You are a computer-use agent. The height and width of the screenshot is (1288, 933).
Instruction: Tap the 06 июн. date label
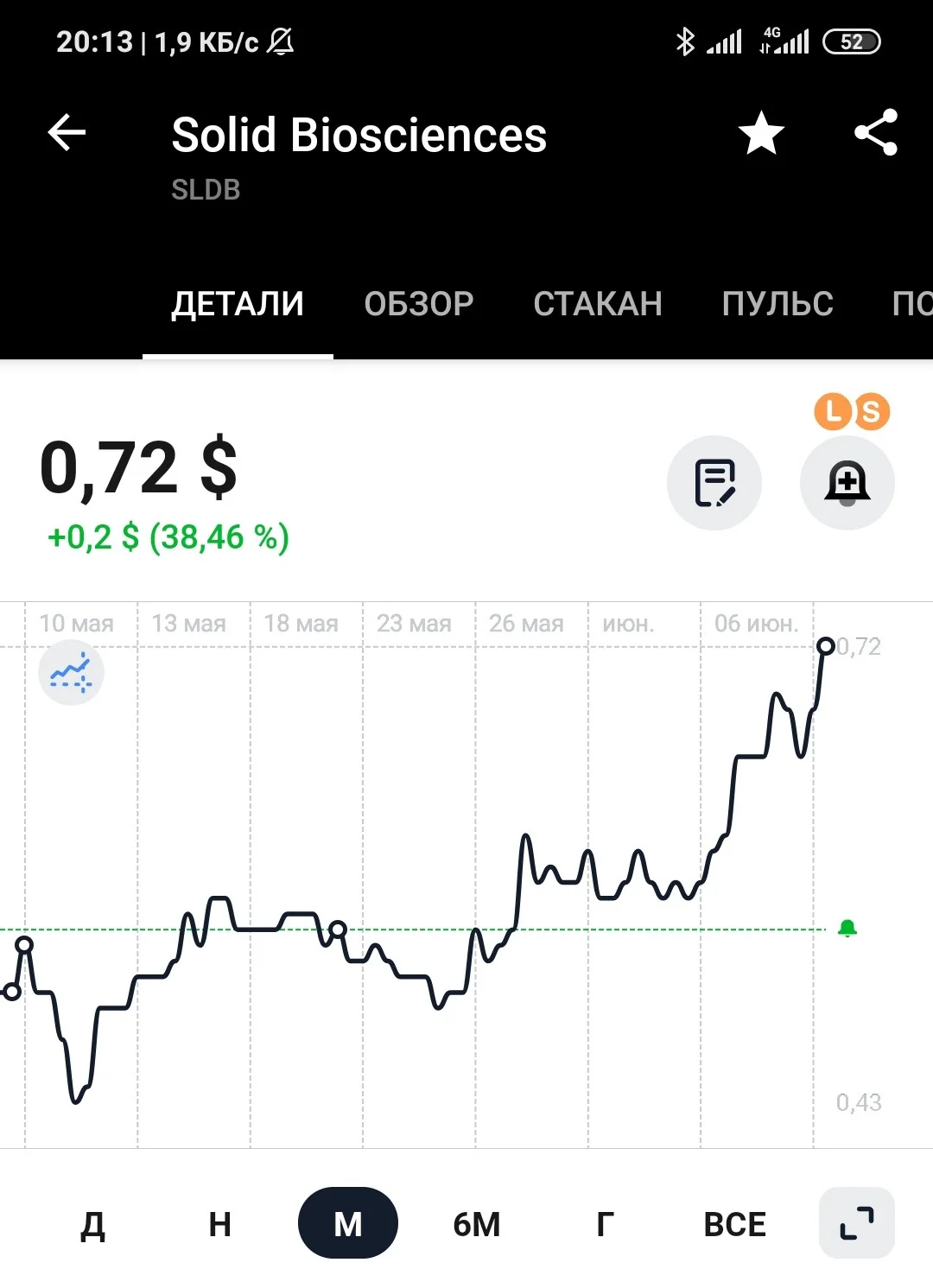[x=757, y=624]
